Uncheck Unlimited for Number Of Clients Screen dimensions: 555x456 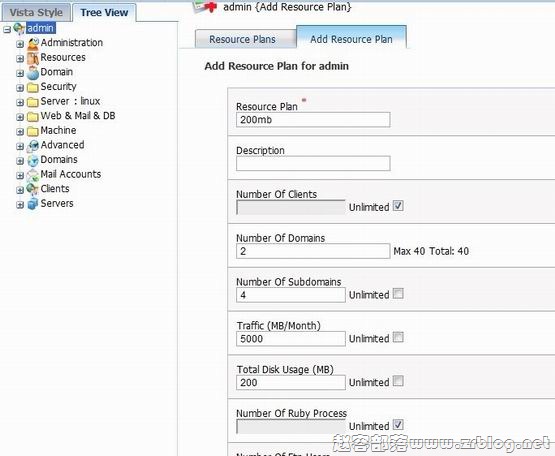click(x=398, y=206)
